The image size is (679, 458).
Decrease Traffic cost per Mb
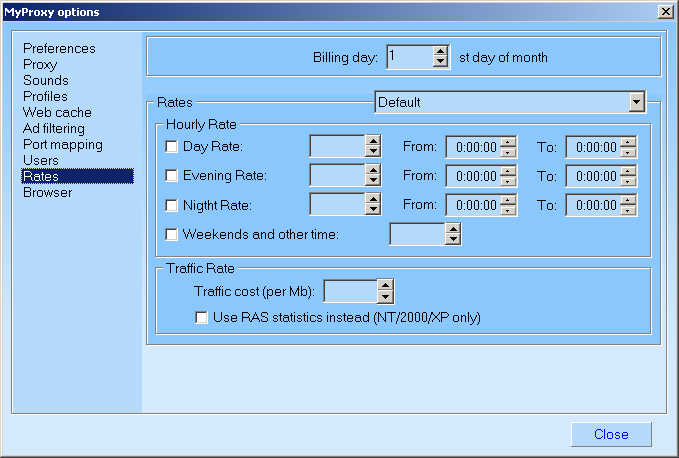pos(385,296)
